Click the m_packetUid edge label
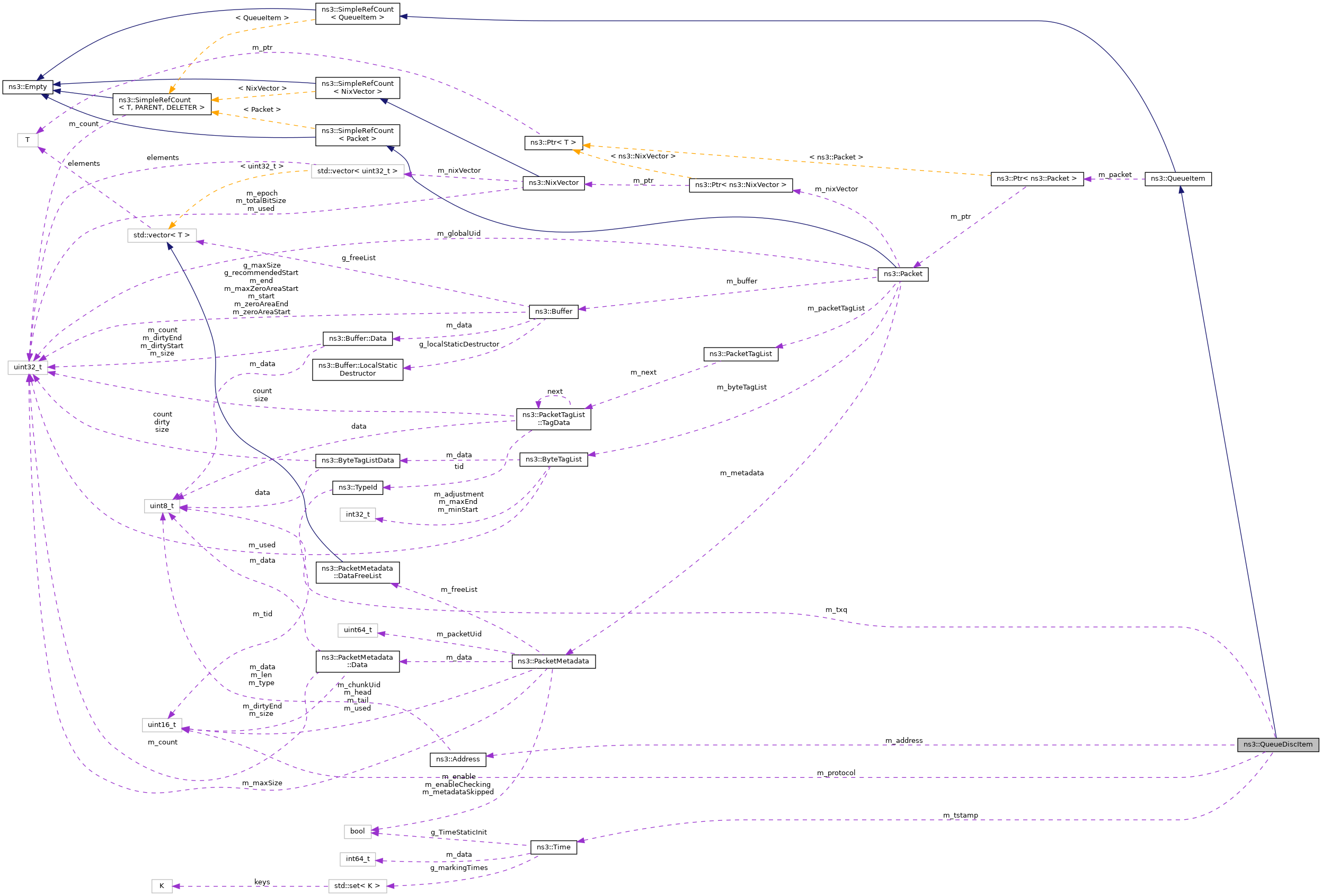The image size is (1322, 896). 459,634
